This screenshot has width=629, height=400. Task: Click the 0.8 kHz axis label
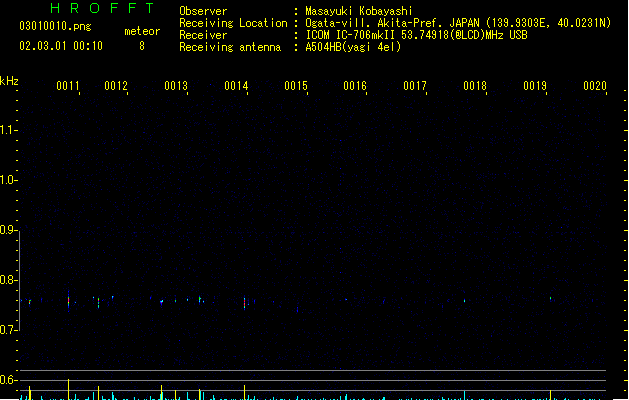pos(7,280)
